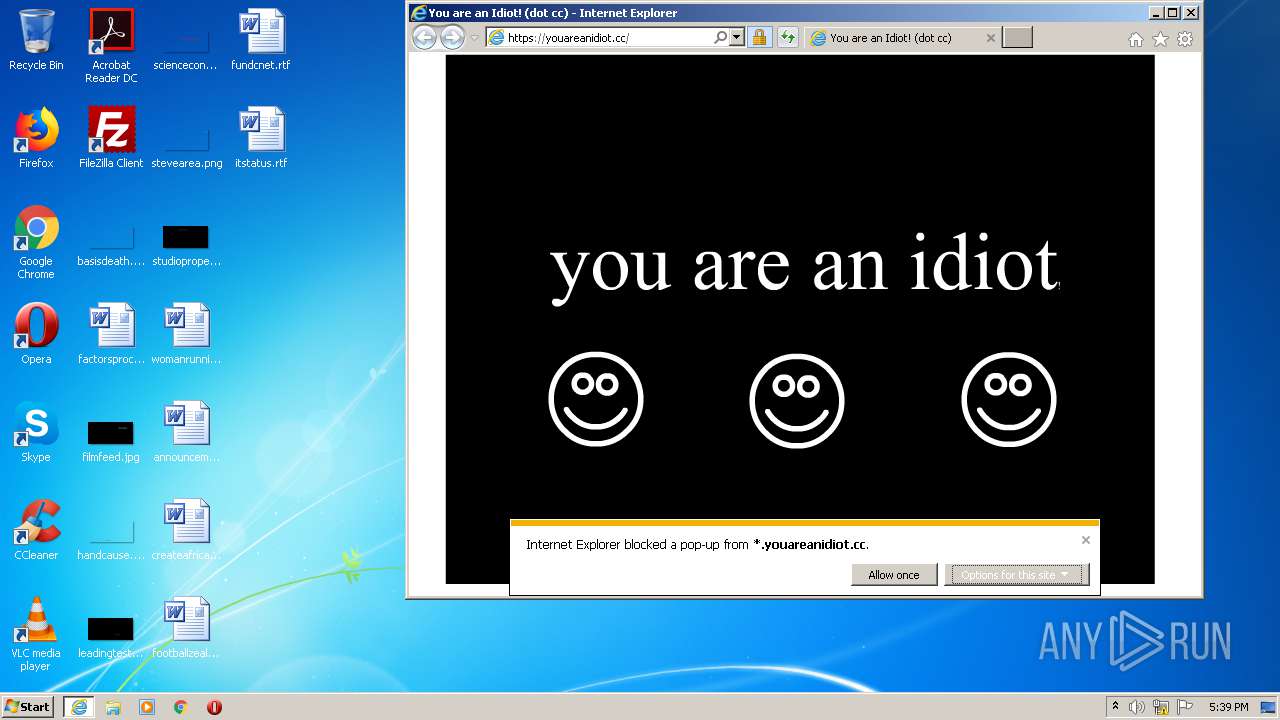
Task: Click the middle smiley face on page
Action: (797, 401)
